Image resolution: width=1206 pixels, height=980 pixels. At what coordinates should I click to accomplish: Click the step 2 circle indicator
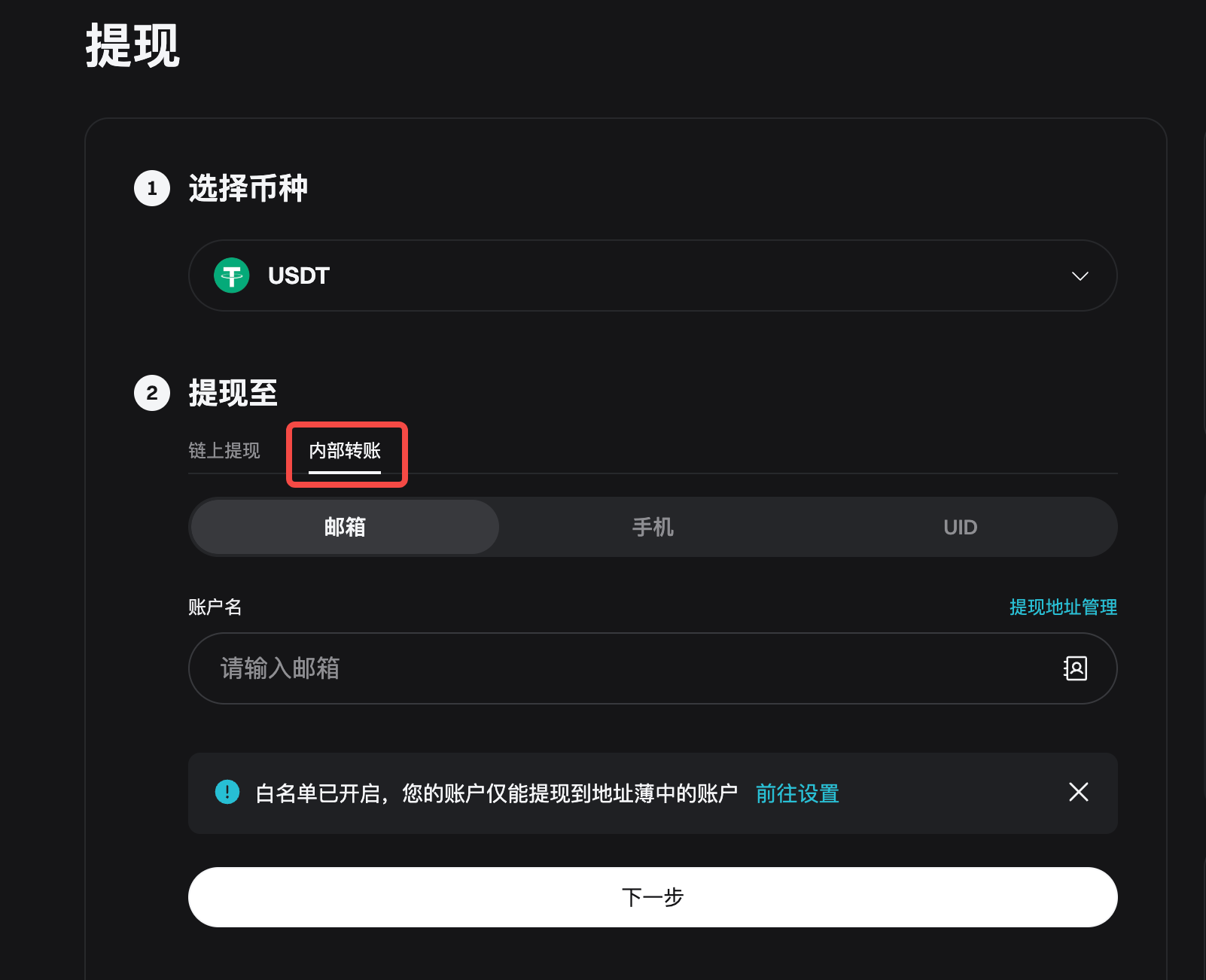pyautogui.click(x=151, y=393)
